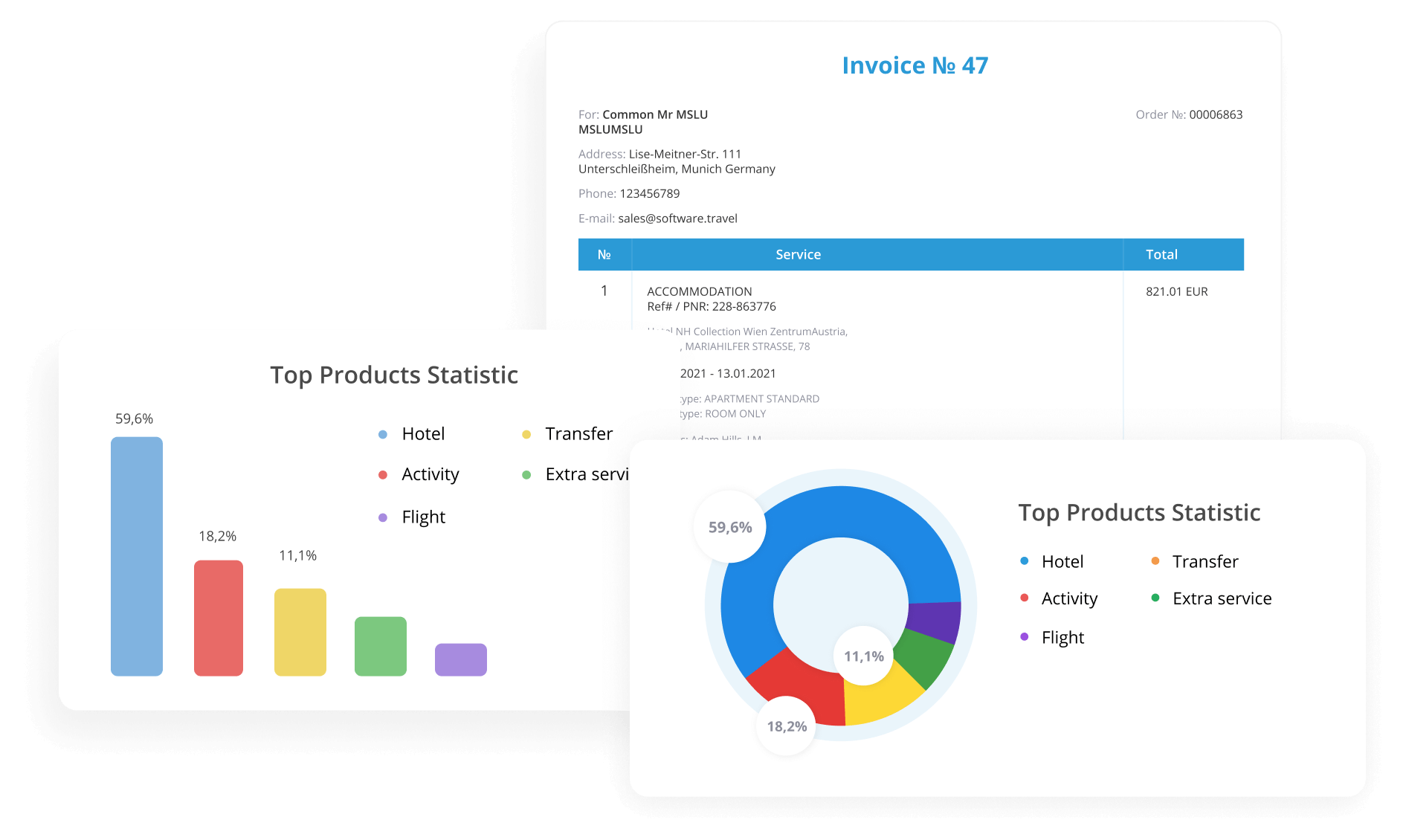The image size is (1406, 840).
Task: Click the small purple bar
Action: pyautogui.click(x=461, y=659)
